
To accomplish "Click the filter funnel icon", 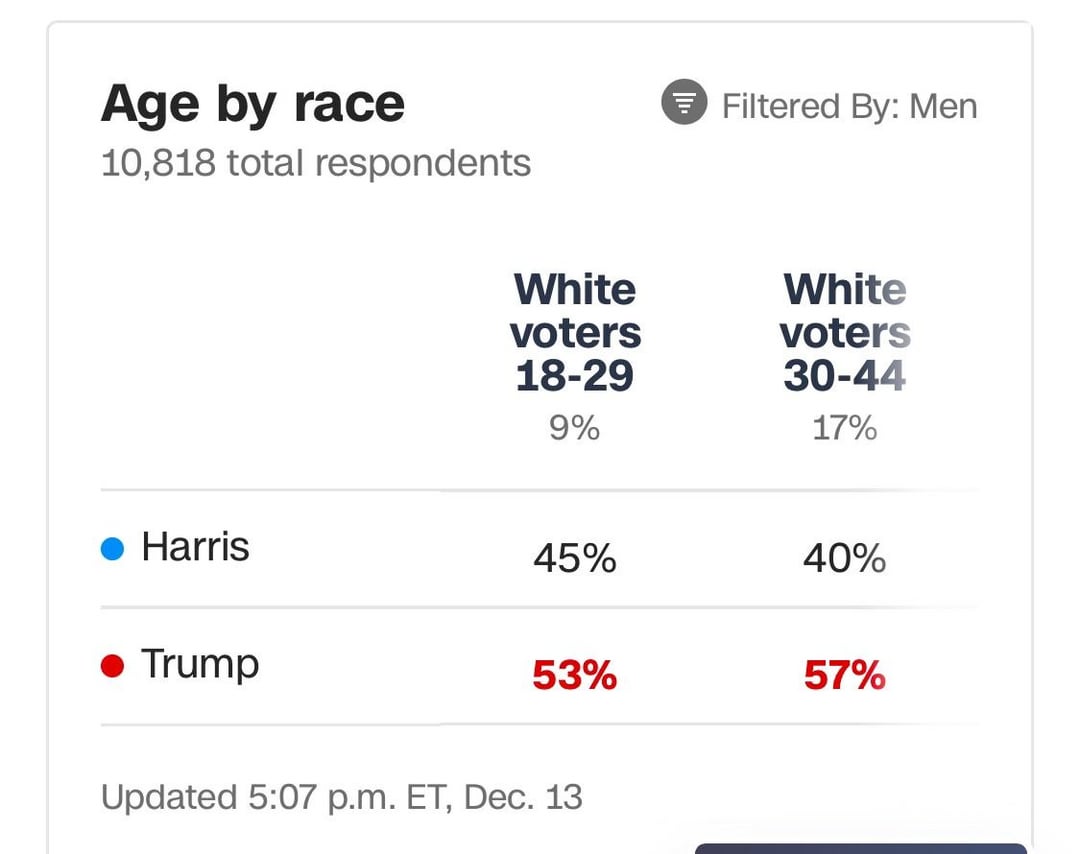I will 684,102.
